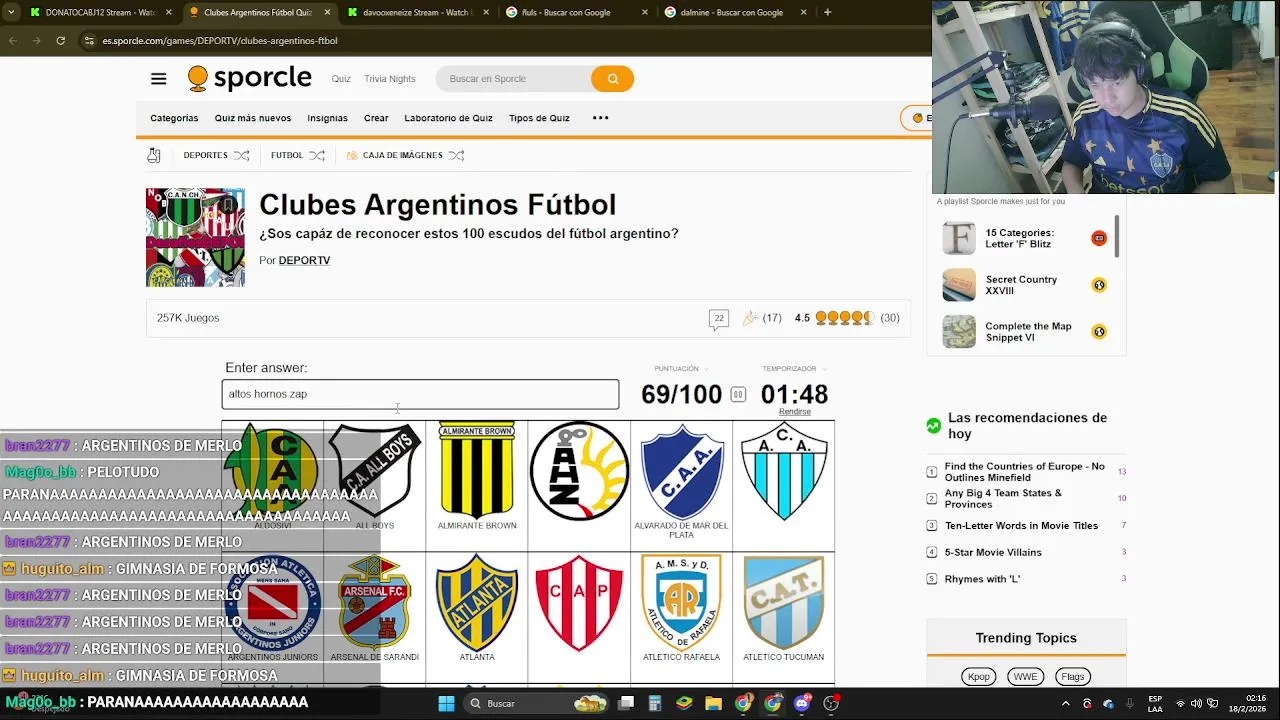Open the Sporcle hamburger menu

158,79
